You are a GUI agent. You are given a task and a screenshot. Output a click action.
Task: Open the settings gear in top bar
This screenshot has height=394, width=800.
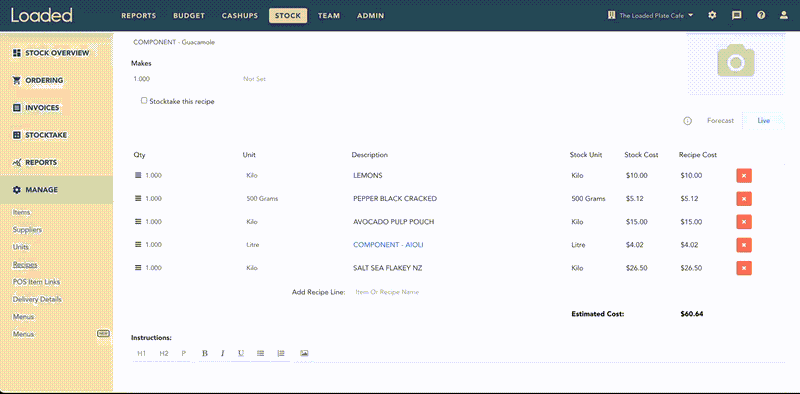pyautogui.click(x=712, y=15)
